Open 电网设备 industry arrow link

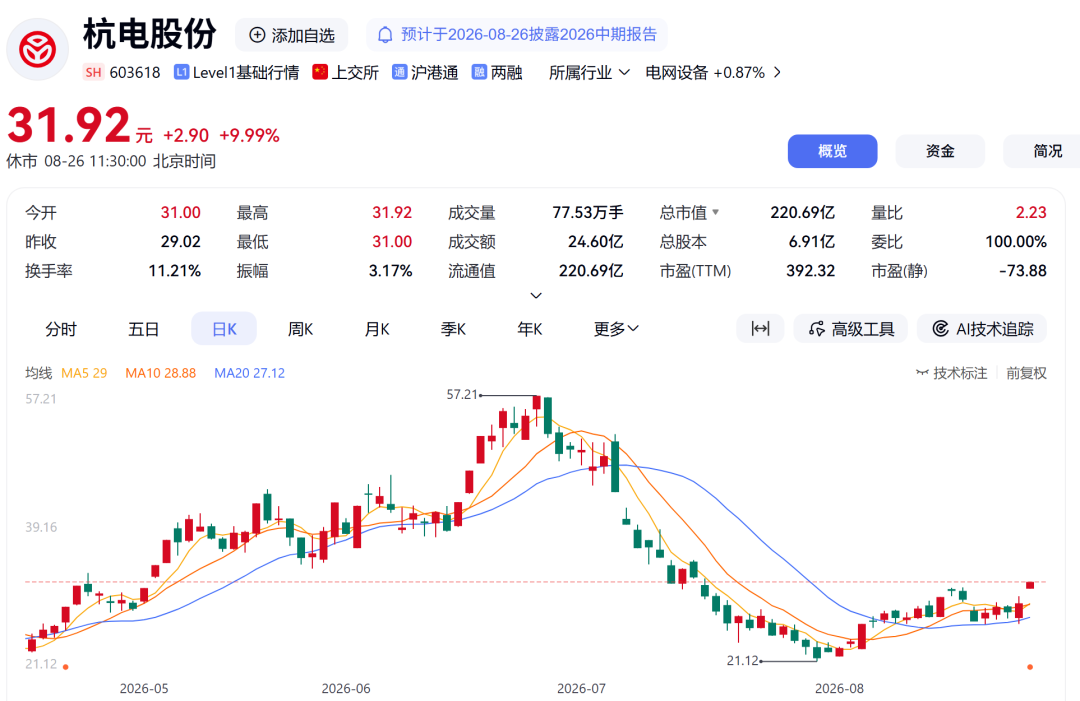[x=778, y=72]
